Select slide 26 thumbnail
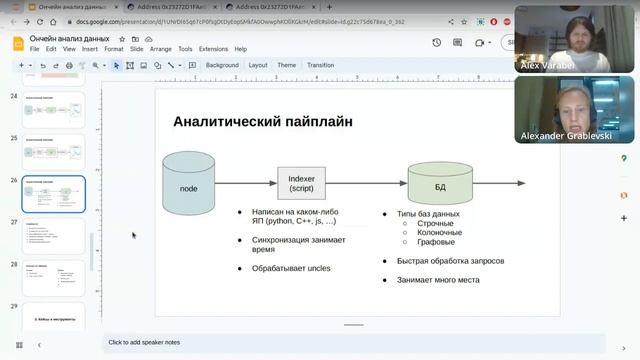Screen dimensions: 640x360 (53, 194)
